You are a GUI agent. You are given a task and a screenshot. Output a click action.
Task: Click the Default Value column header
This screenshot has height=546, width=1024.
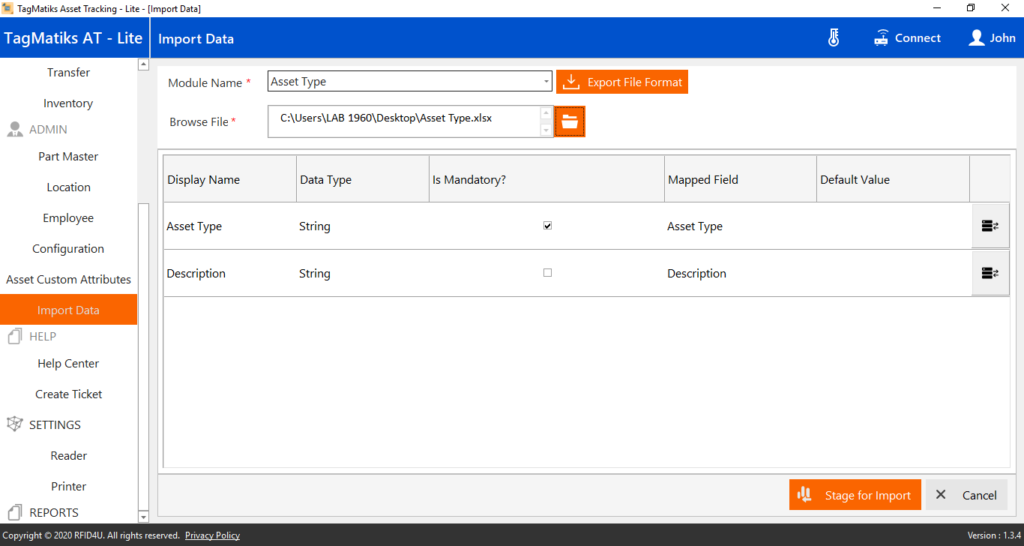point(893,180)
